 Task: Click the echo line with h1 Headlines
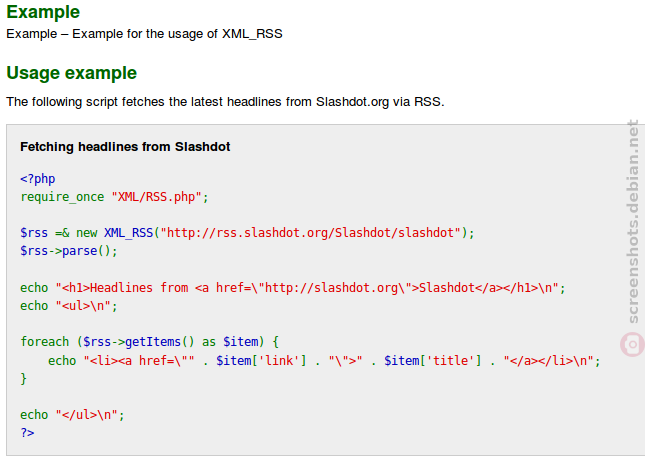pos(293,288)
